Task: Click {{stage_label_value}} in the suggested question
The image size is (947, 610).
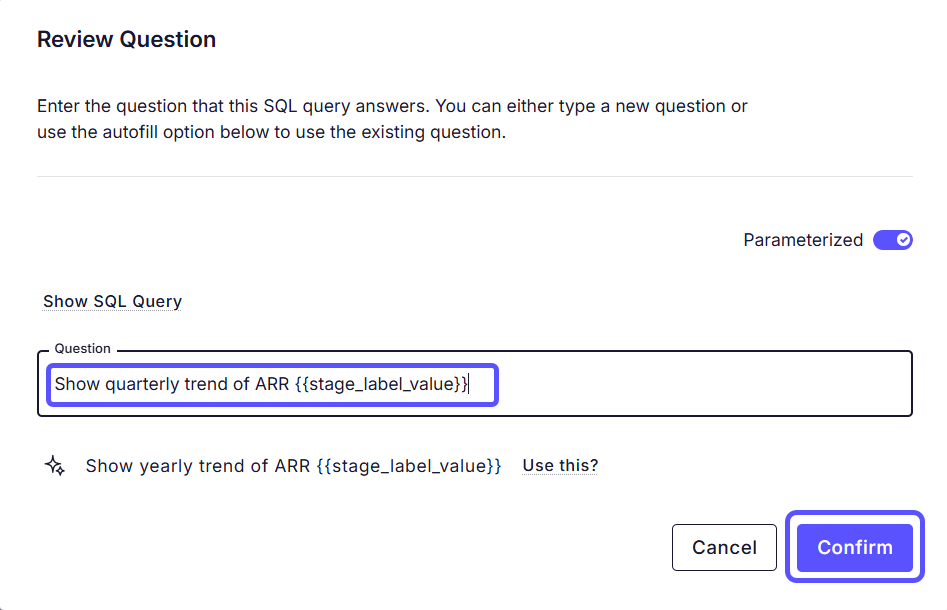Action: tap(407, 465)
